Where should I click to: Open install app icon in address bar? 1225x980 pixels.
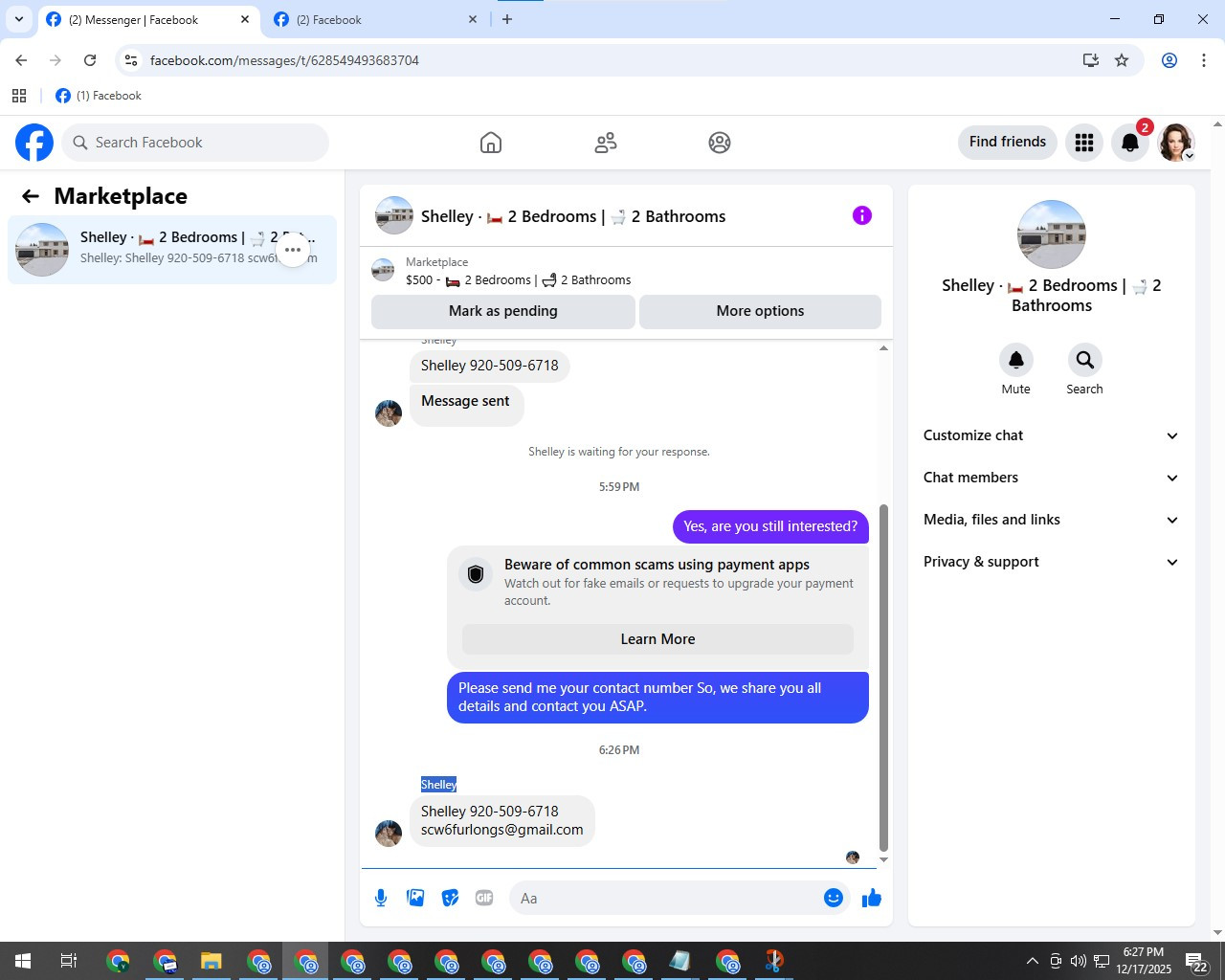1090,60
